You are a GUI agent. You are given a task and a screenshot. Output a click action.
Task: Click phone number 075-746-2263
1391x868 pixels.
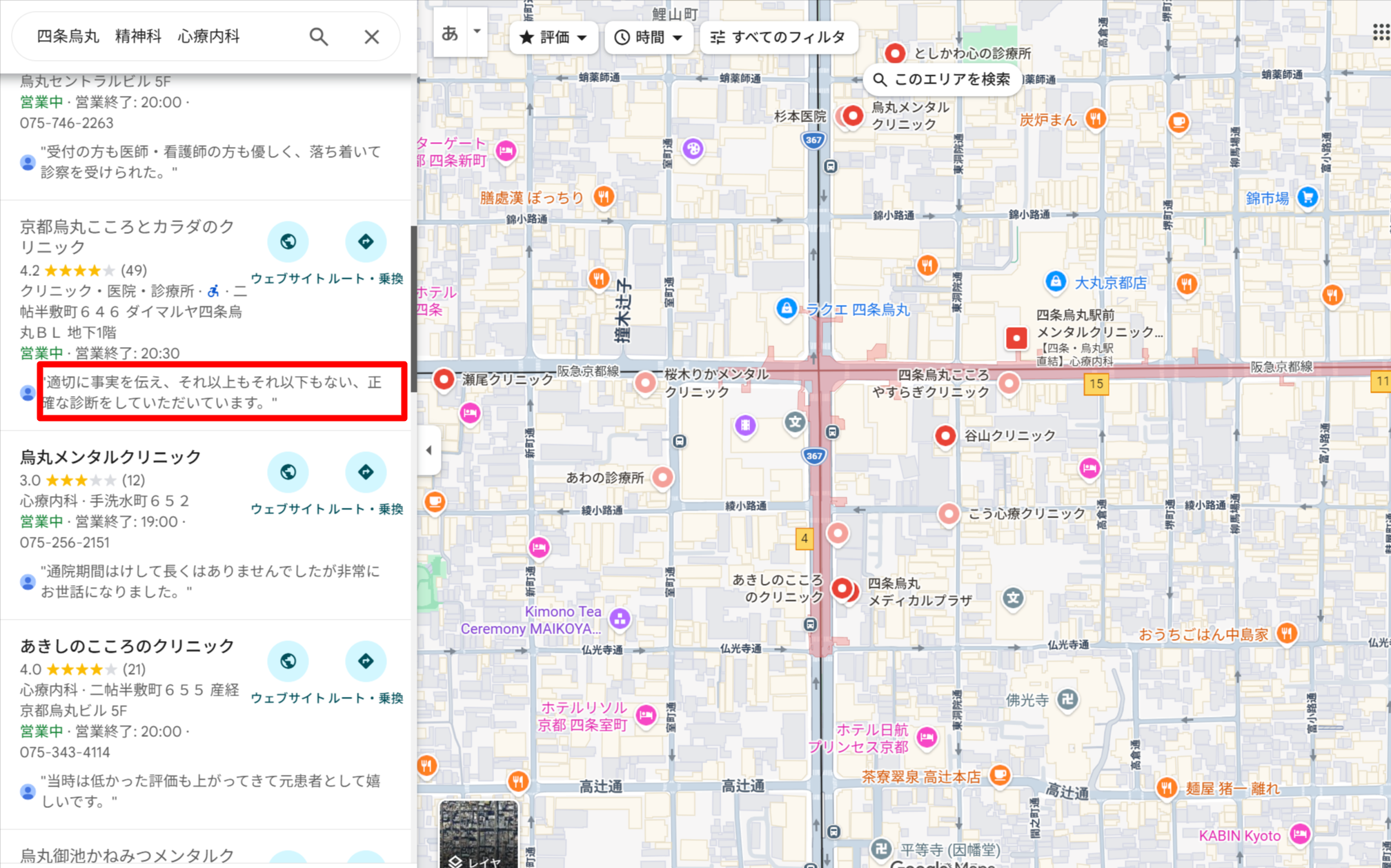[x=66, y=123]
